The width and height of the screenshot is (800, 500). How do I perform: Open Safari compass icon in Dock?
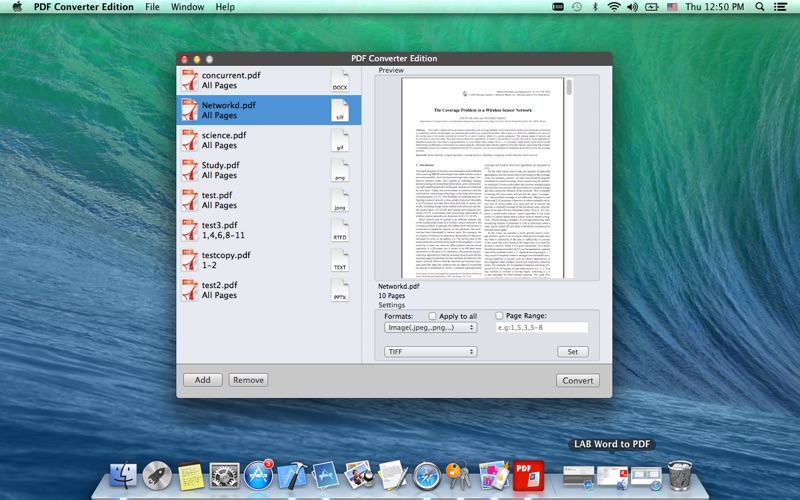427,476
